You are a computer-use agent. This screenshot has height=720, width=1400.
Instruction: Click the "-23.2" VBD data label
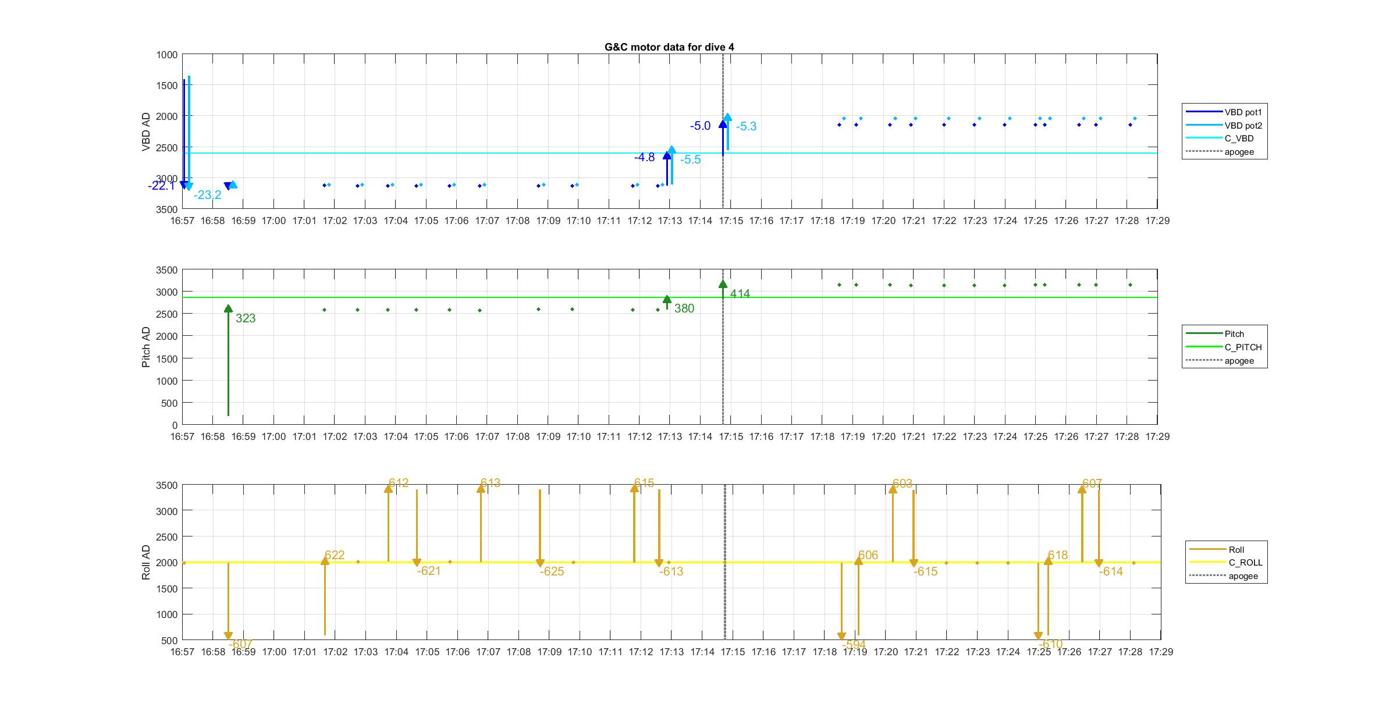208,195
